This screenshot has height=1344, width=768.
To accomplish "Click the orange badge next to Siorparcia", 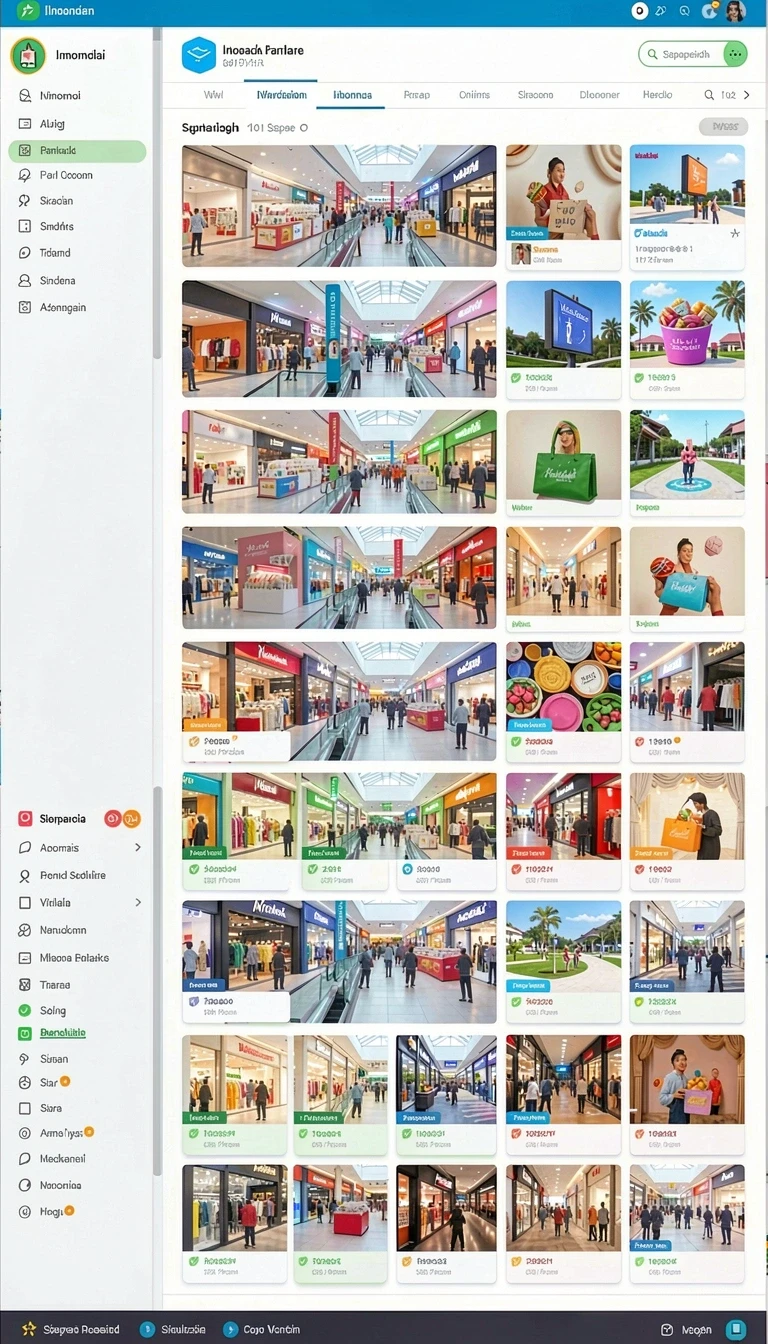I will coord(132,819).
